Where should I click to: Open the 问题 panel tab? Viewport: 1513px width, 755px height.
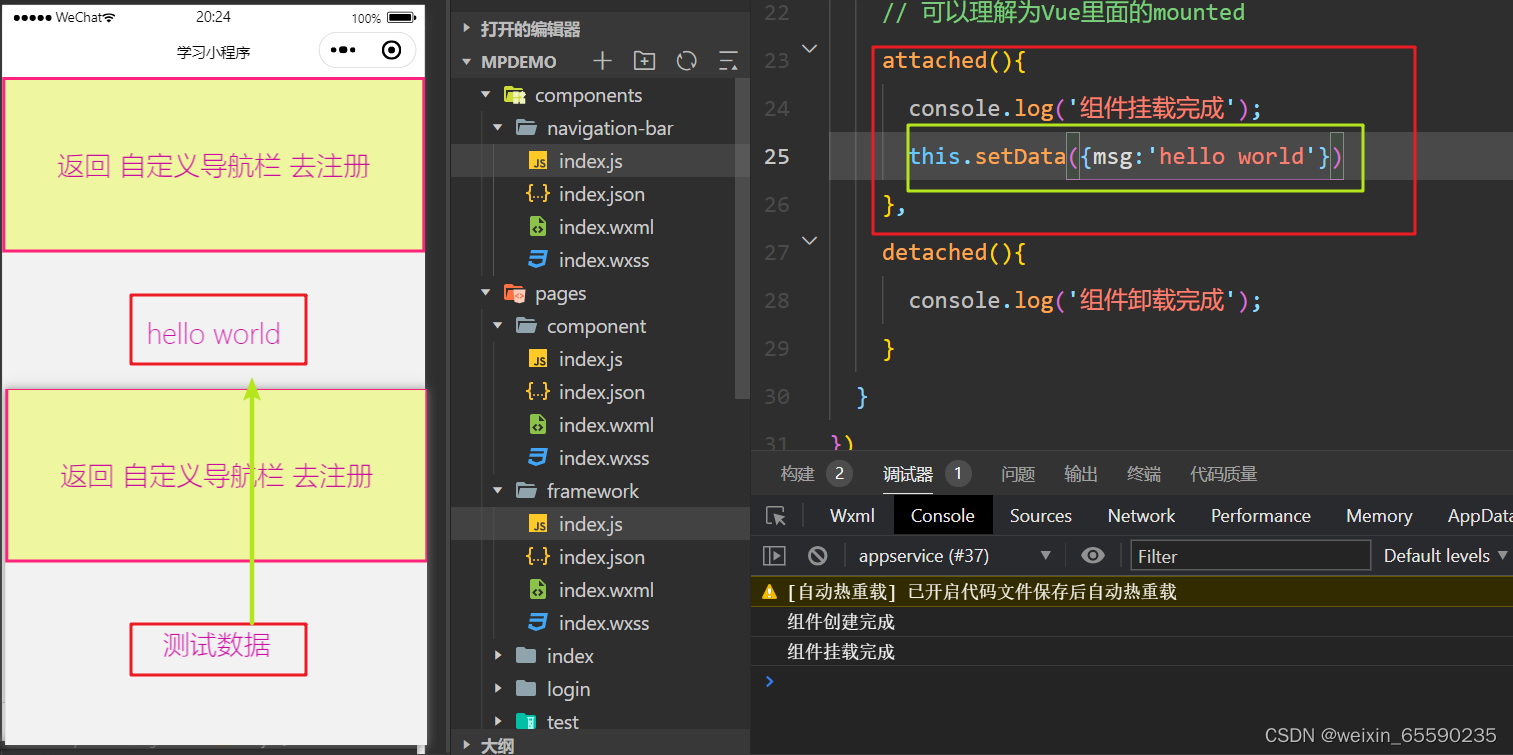1018,474
